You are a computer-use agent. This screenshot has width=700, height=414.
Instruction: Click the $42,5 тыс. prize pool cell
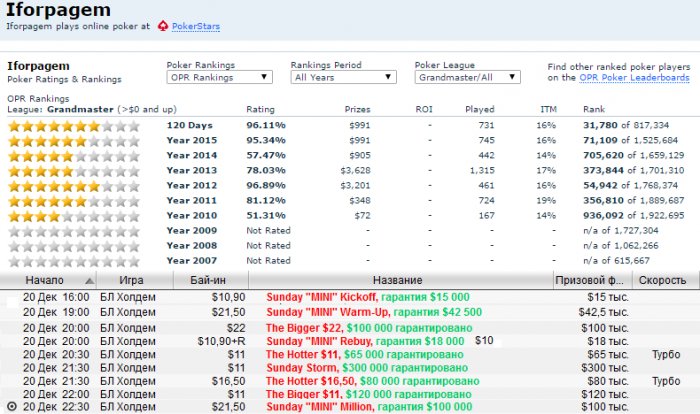point(604,312)
